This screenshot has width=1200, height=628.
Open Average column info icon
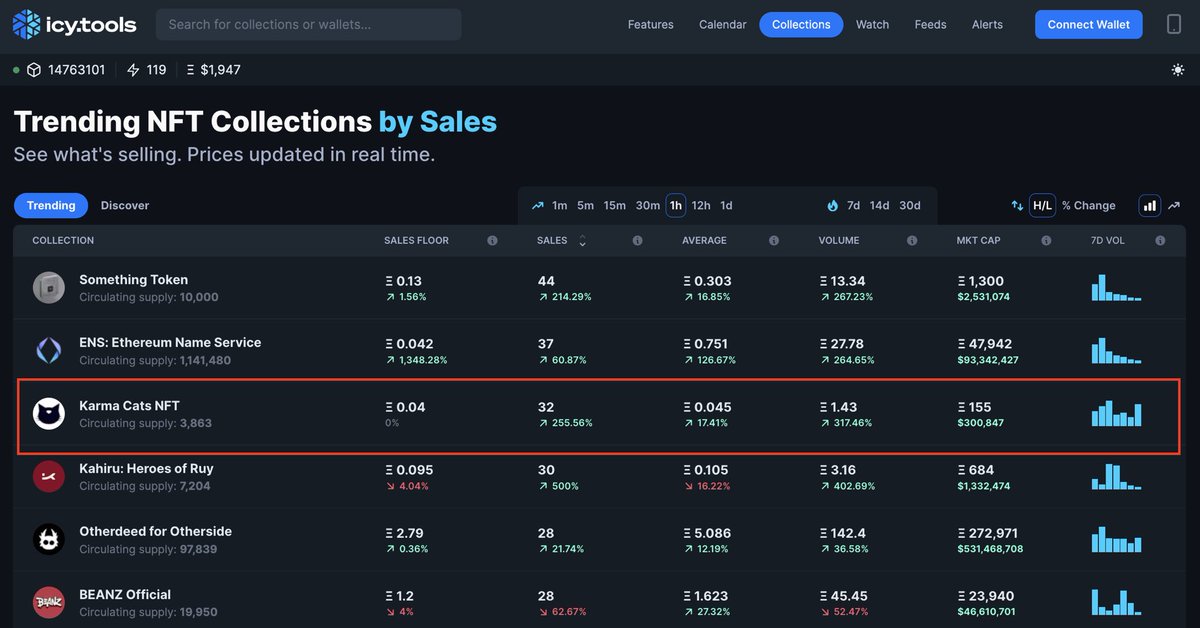[x=774, y=241]
